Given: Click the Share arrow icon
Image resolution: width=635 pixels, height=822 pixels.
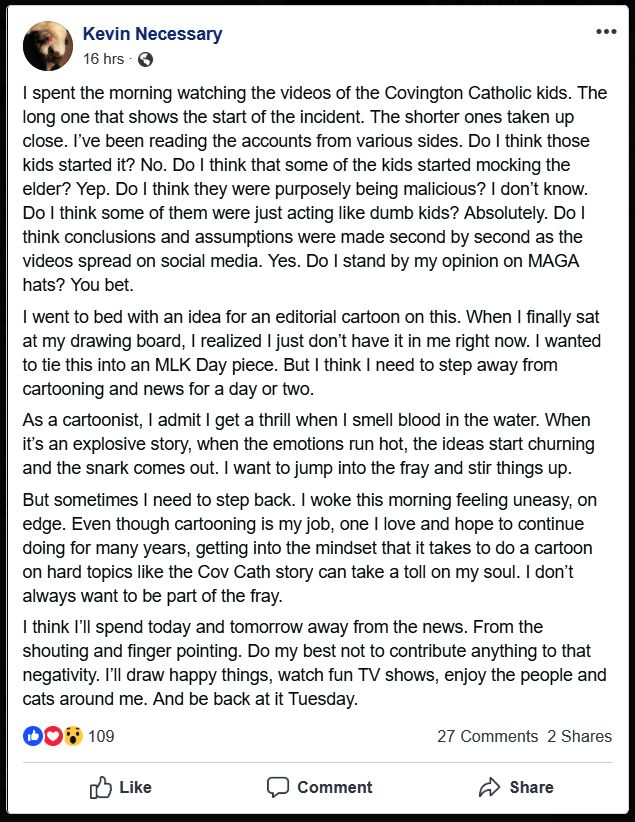Looking at the screenshot, I should tap(489, 787).
